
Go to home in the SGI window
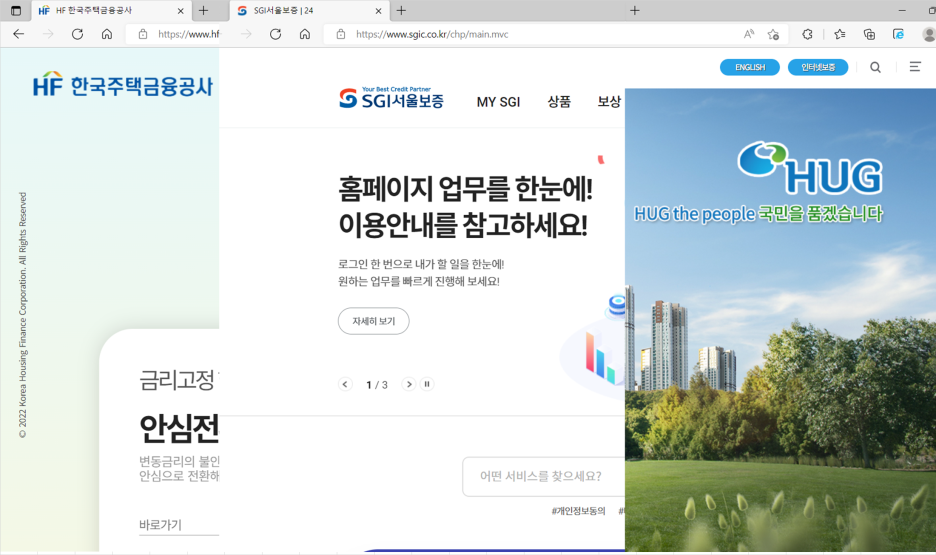click(305, 34)
